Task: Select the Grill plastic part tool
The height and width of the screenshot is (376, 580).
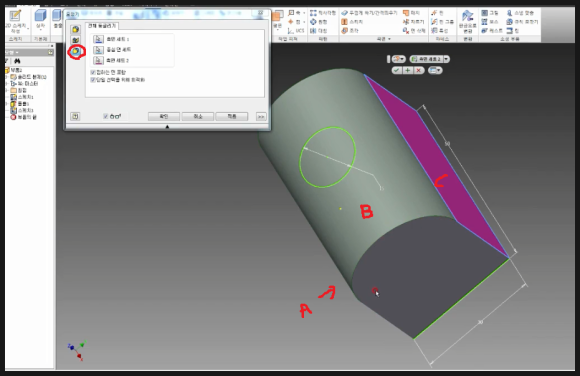Action: tap(490, 13)
